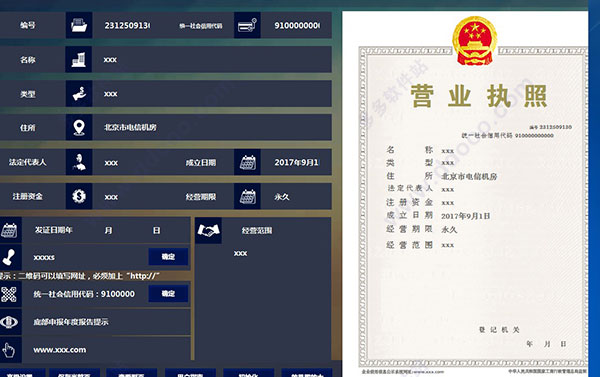Click the pointing hand icon beside www.xxx.com
This screenshot has height=377, width=600.
(x=9, y=350)
